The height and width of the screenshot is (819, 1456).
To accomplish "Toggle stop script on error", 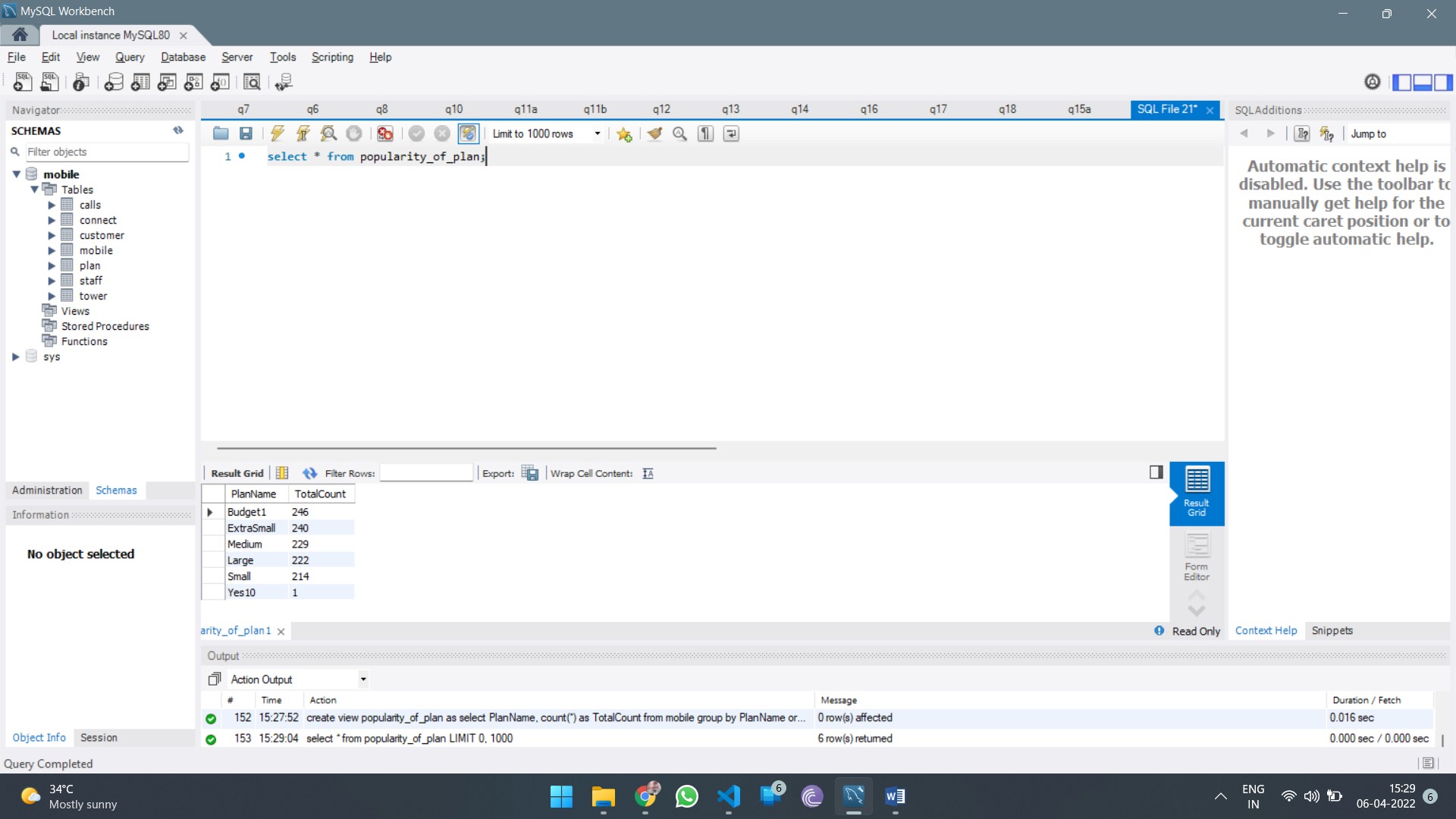I will tap(385, 133).
